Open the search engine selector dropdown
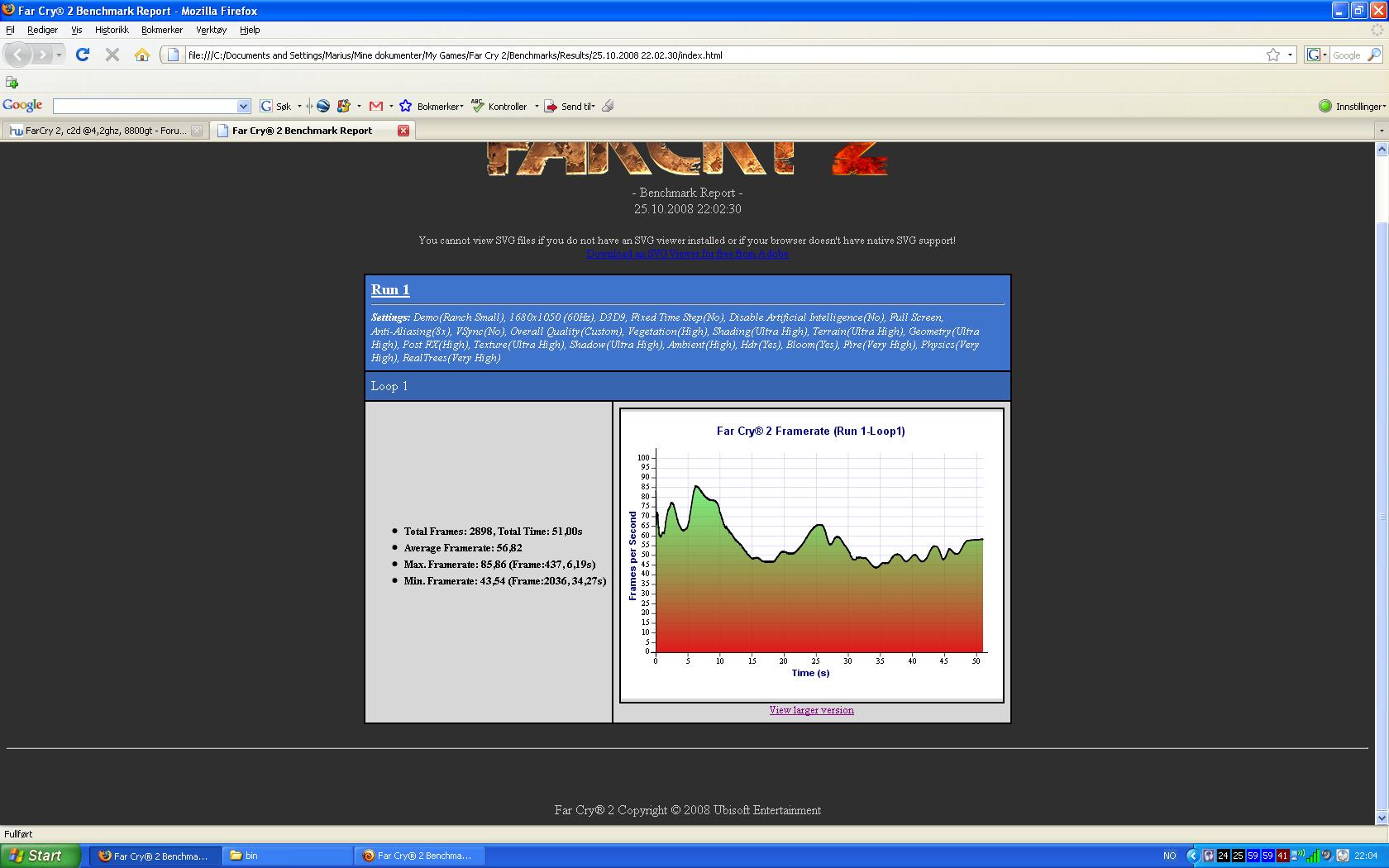Image resolution: width=1389 pixels, height=868 pixels. coord(1325,55)
